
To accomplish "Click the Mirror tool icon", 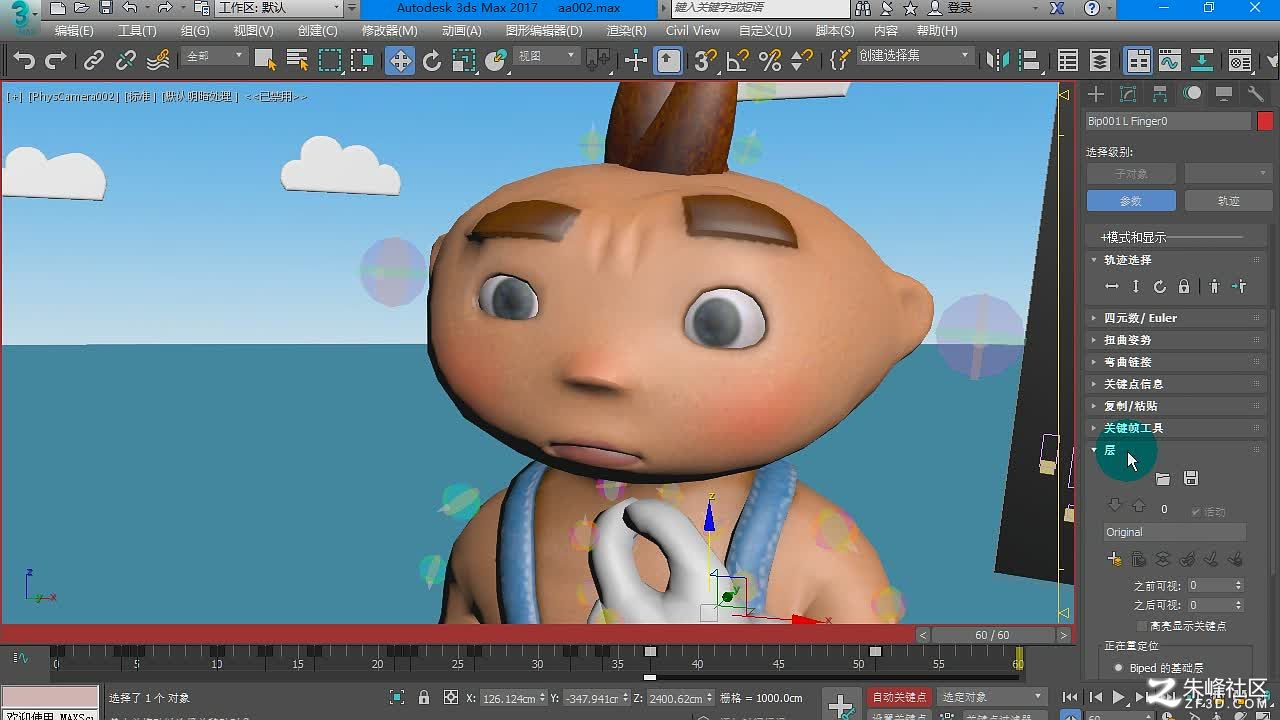I will [x=998, y=61].
